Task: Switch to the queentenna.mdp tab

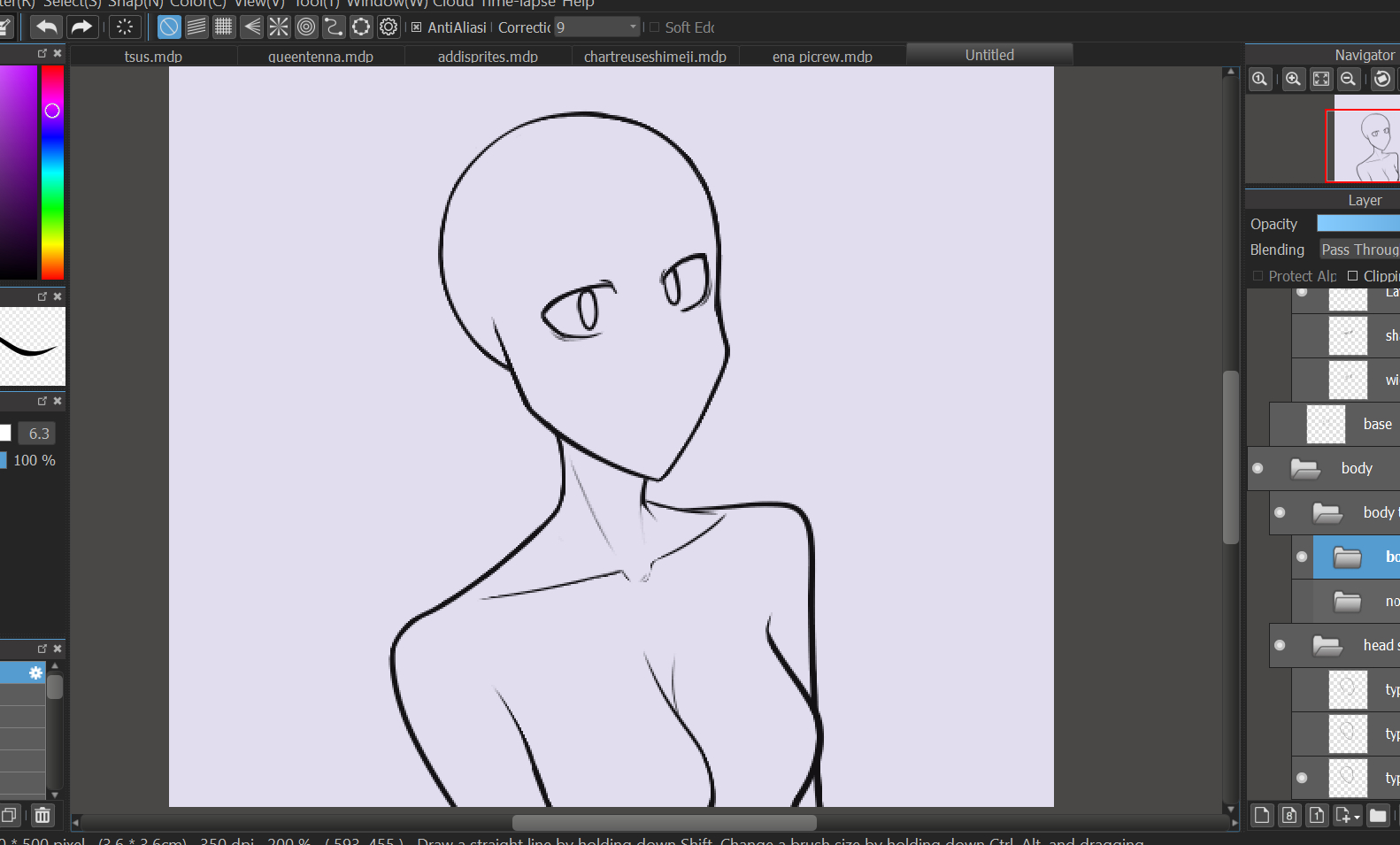Action: 320,57
